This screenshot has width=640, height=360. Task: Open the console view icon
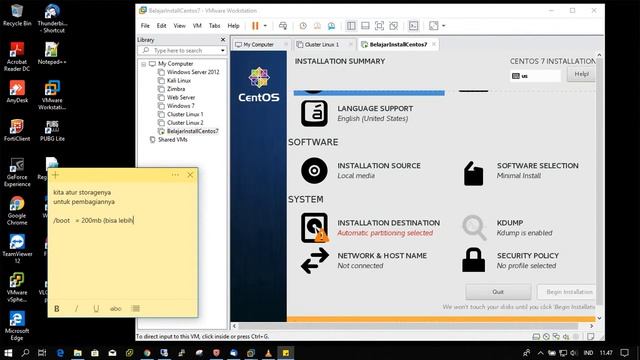[413, 26]
